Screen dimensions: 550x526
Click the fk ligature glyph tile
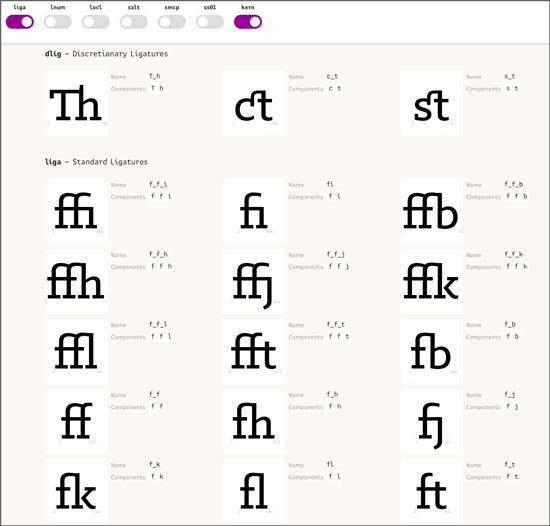click(76, 492)
